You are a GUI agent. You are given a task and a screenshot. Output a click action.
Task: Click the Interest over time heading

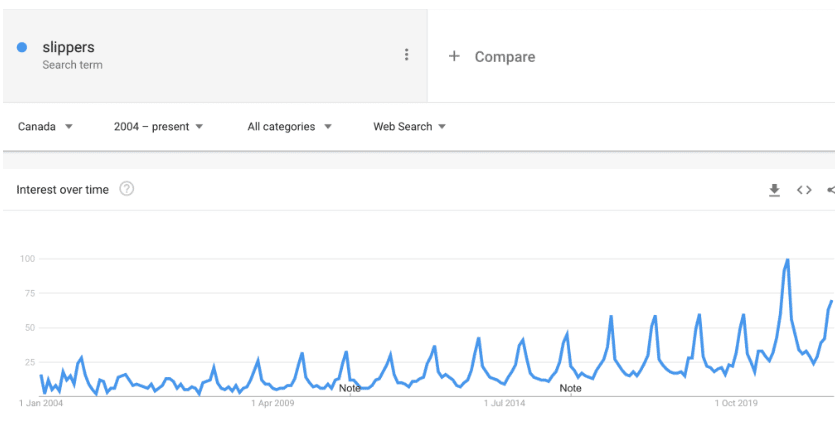click(62, 190)
